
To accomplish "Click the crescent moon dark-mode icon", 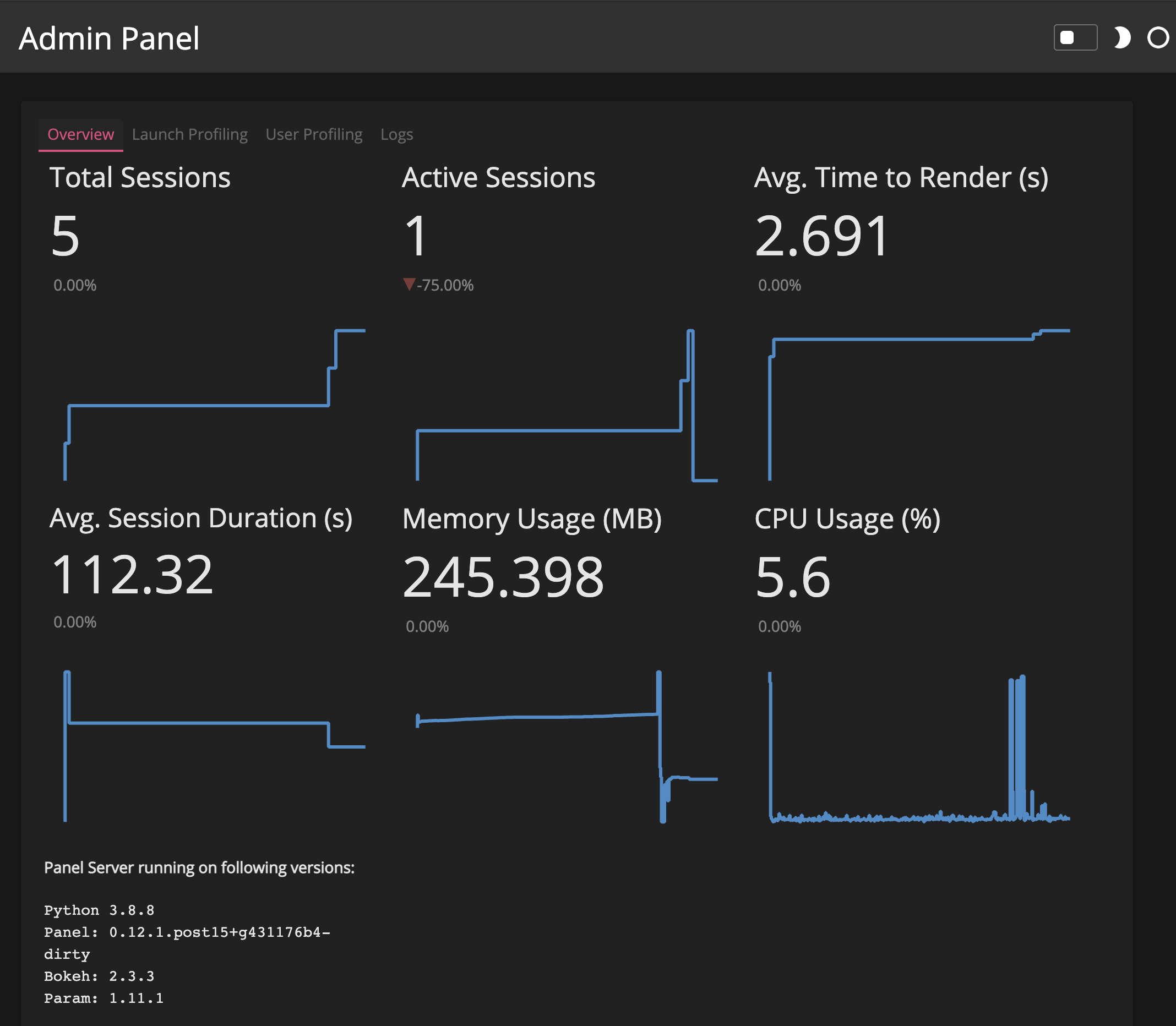I will point(1121,38).
